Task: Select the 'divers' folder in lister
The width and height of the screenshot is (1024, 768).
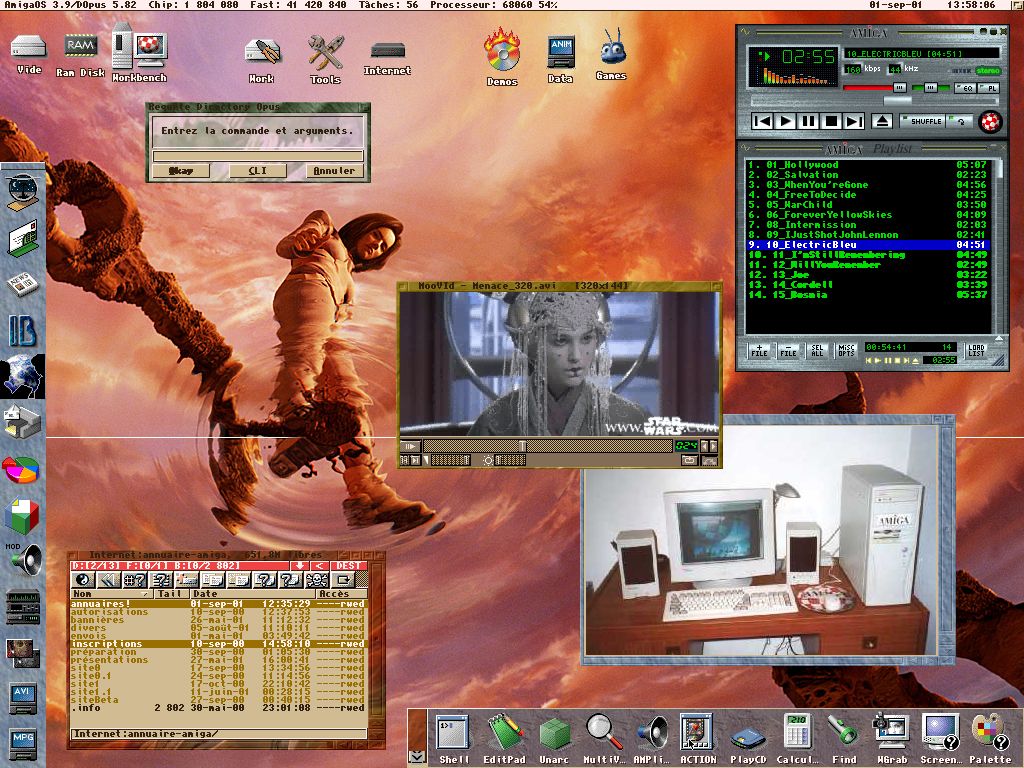Action: pos(88,628)
